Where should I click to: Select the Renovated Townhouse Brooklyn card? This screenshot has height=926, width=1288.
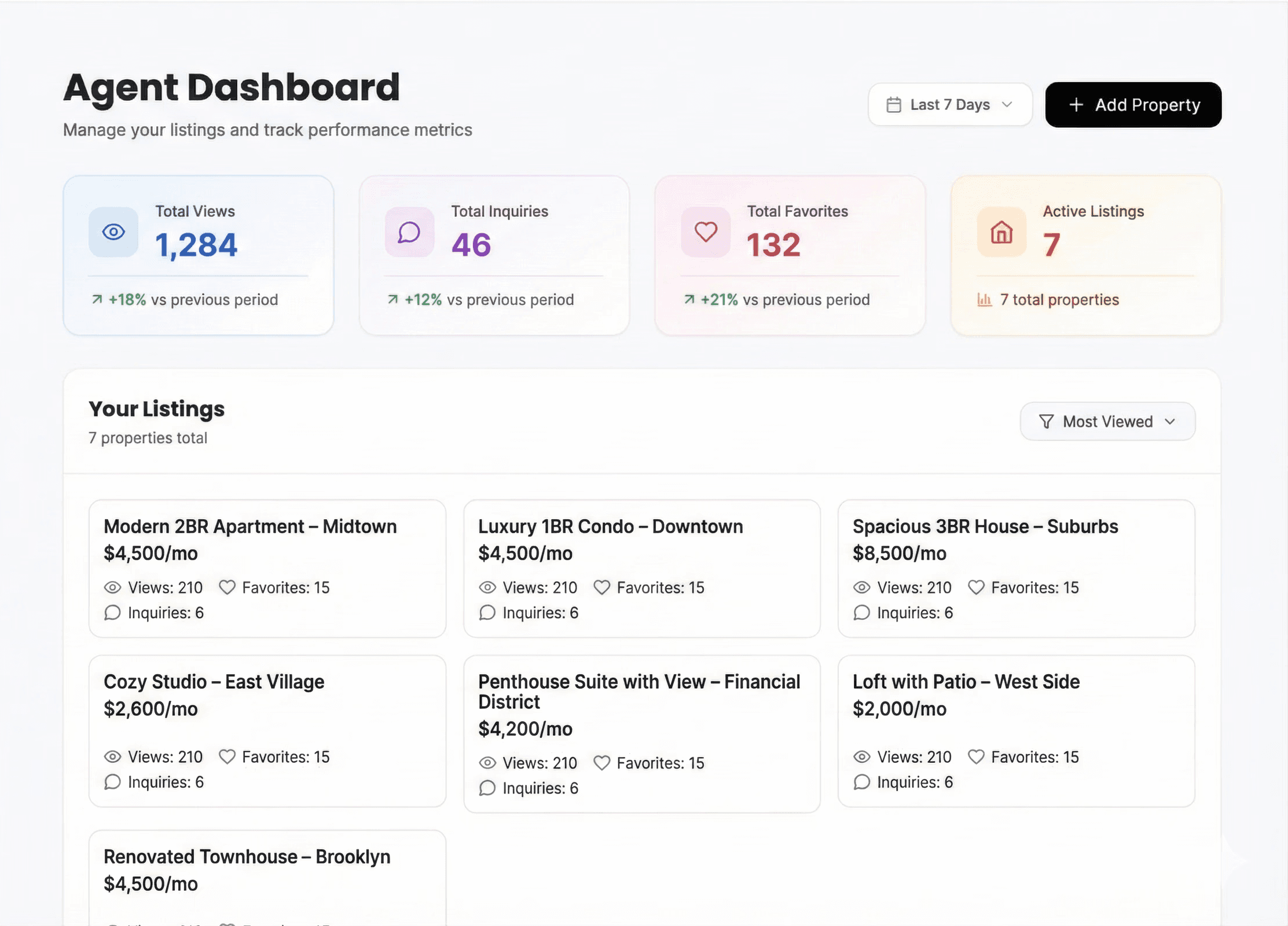click(267, 874)
